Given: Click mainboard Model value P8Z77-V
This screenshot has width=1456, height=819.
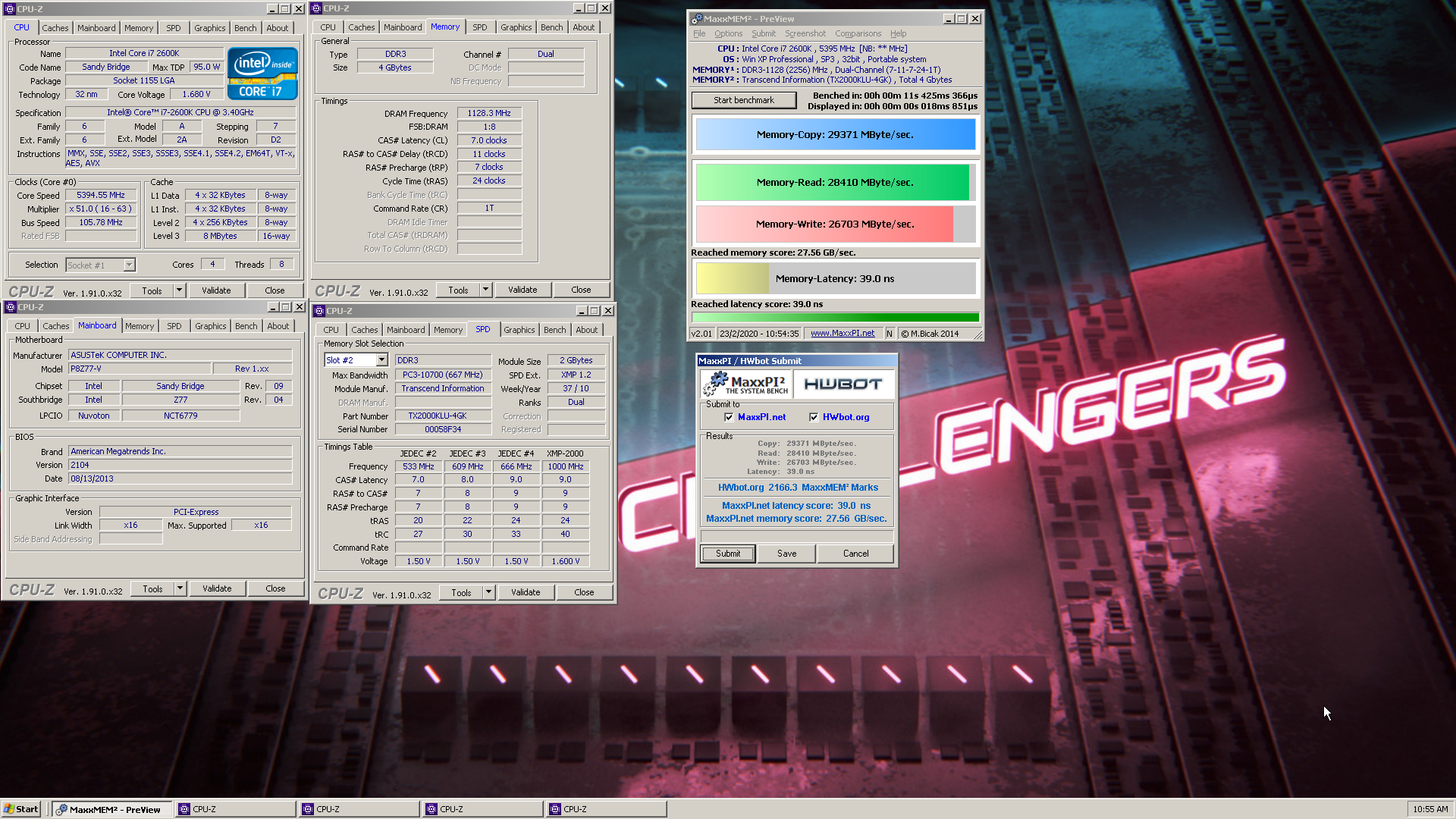Looking at the screenshot, I should [139, 369].
